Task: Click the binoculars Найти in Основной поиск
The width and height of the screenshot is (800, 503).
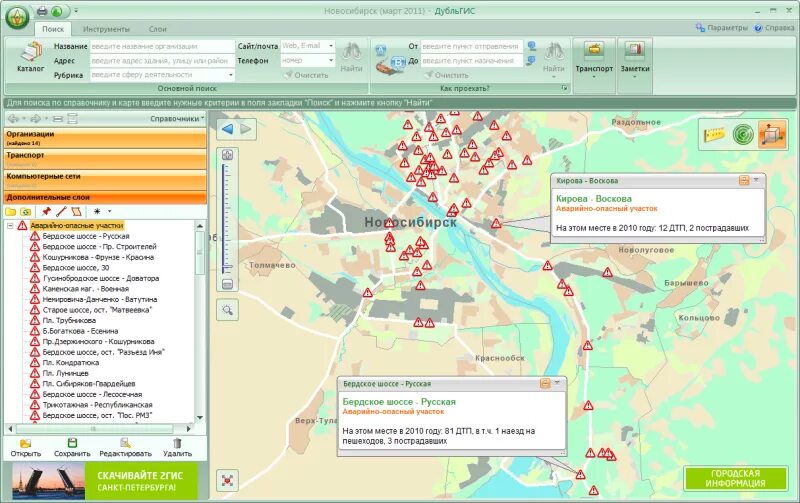Action: point(352,57)
